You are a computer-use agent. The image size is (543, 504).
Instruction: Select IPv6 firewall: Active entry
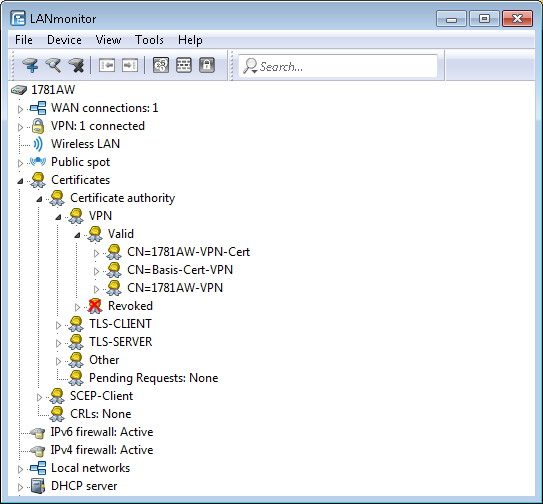pos(102,432)
